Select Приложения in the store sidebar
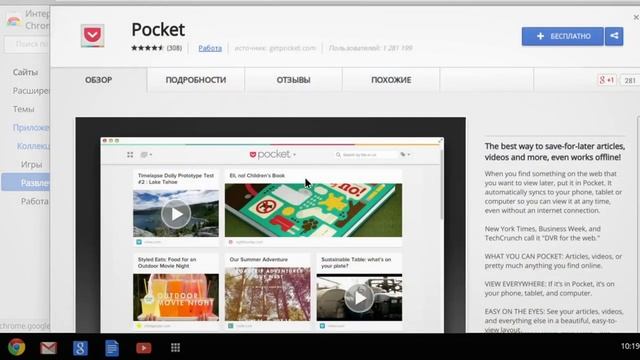Screen dimensions: 640x360 tap(31, 128)
